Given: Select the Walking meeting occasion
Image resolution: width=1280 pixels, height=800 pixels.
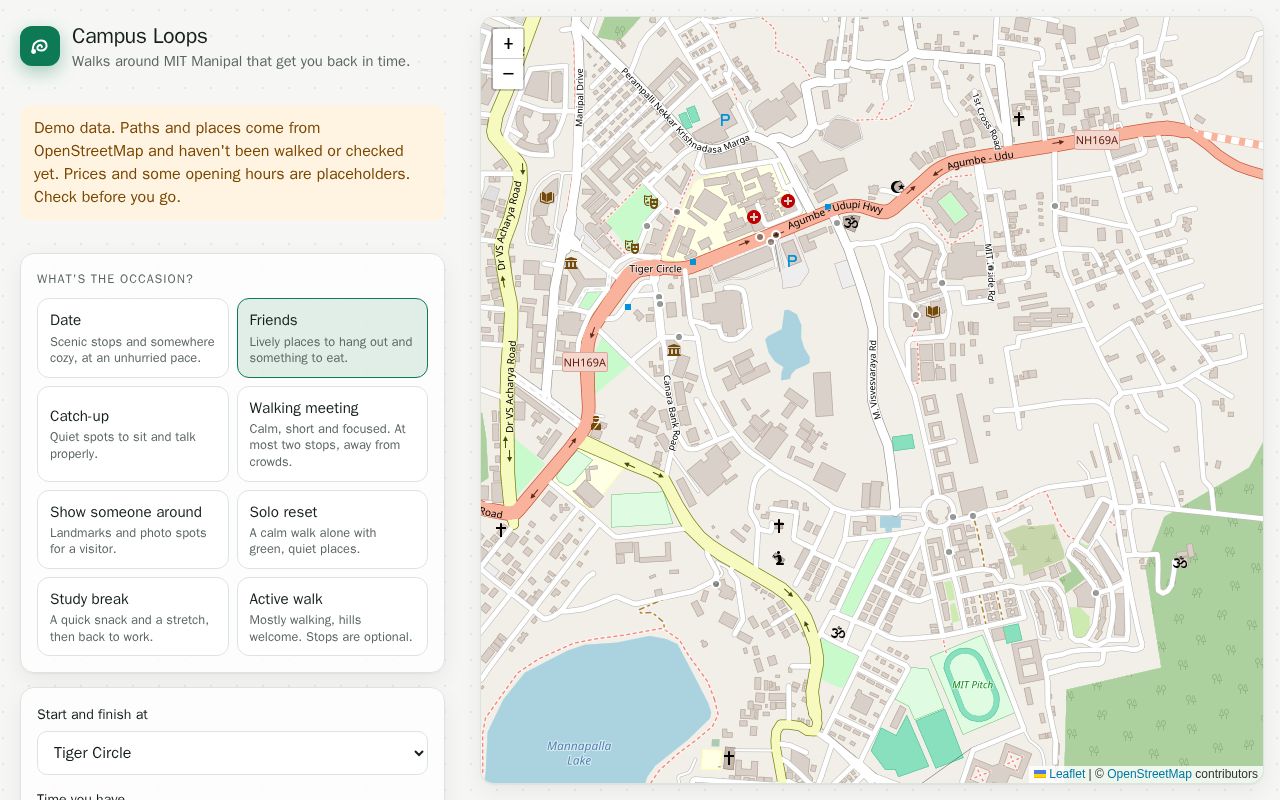Looking at the screenshot, I should click(332, 434).
